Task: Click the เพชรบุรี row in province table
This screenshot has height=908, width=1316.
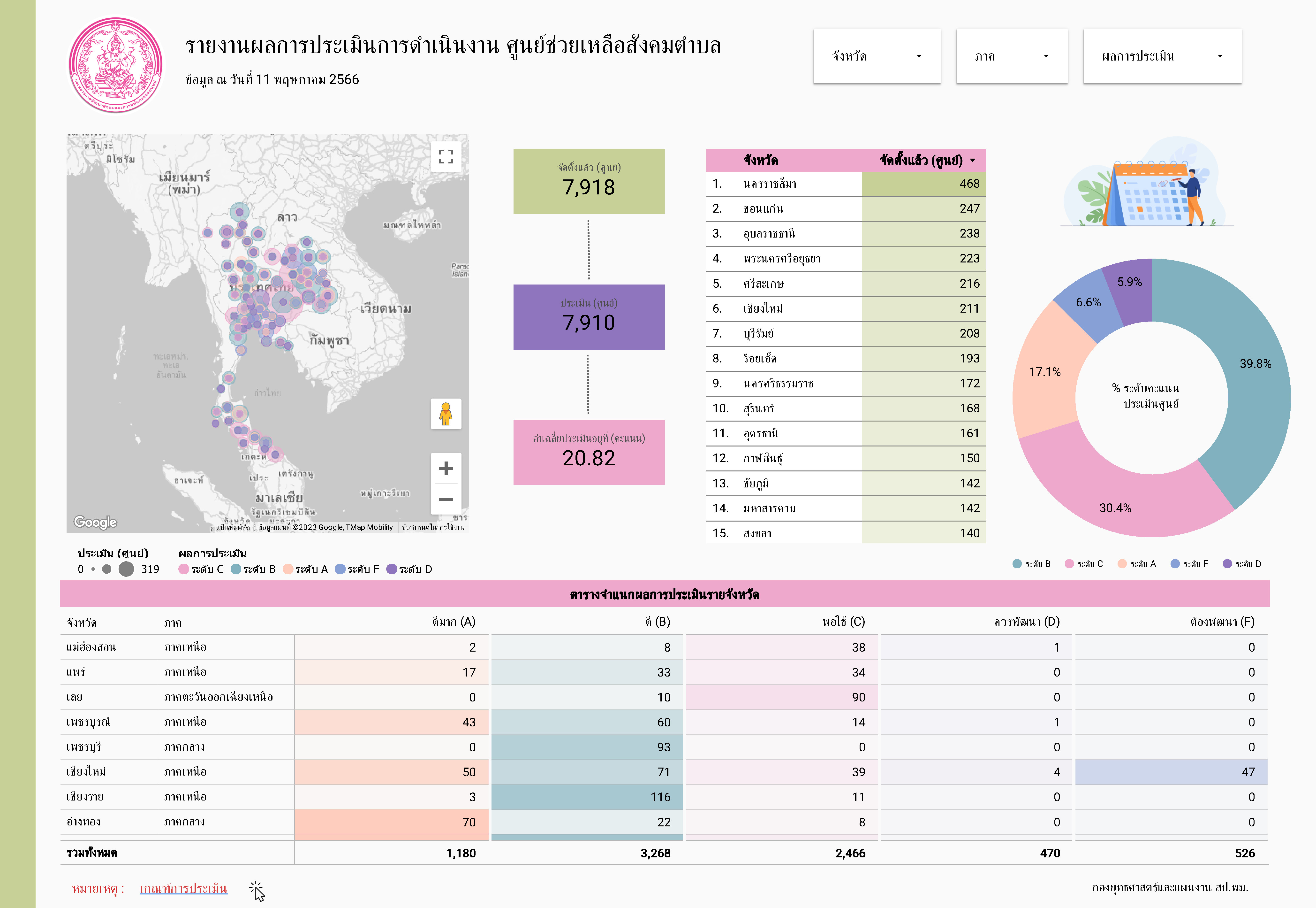Action: (664, 747)
